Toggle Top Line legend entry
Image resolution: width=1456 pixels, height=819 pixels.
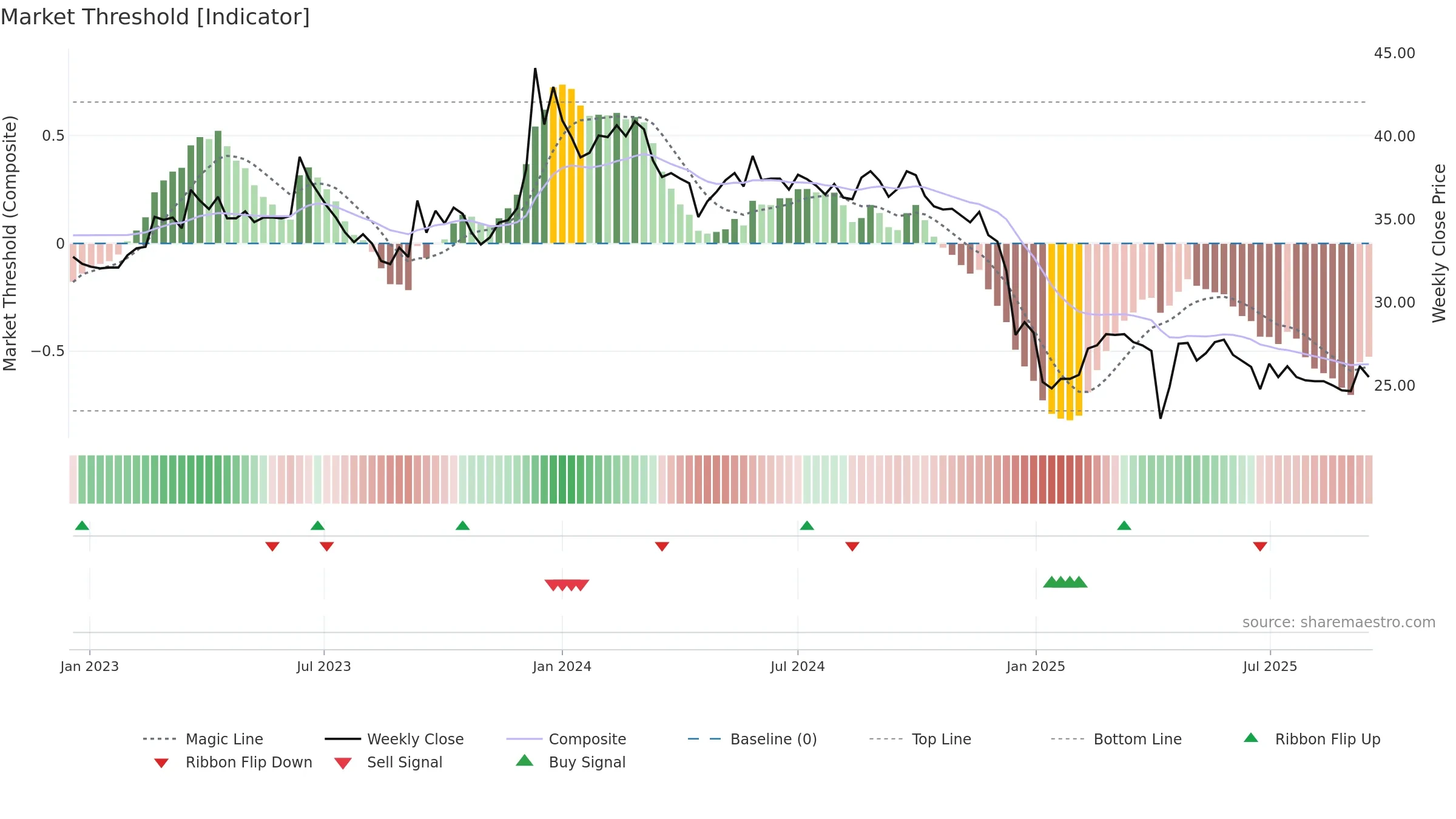920,739
